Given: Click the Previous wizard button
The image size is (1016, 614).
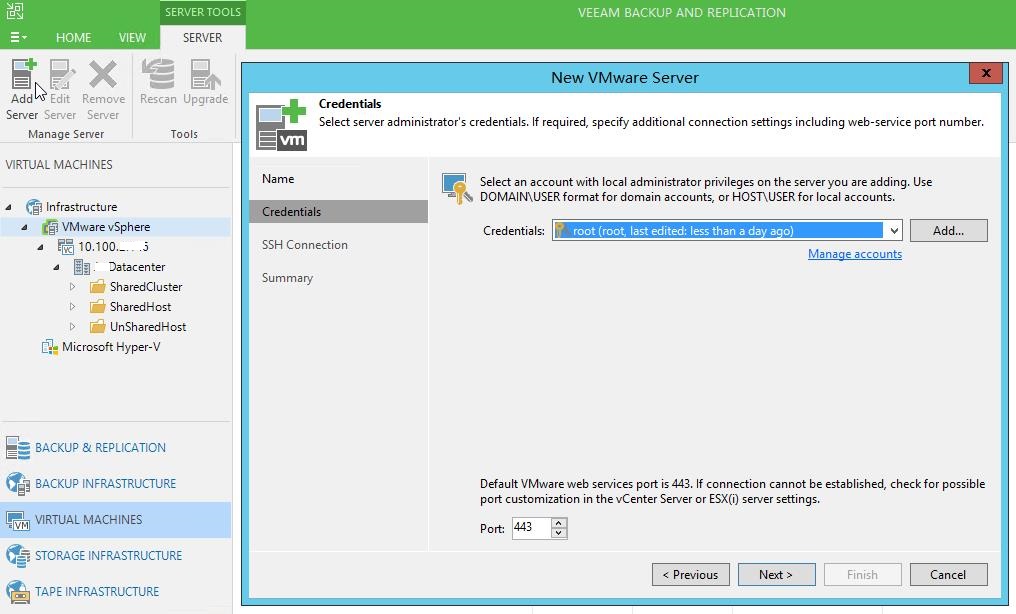Looking at the screenshot, I should pyautogui.click(x=691, y=574).
